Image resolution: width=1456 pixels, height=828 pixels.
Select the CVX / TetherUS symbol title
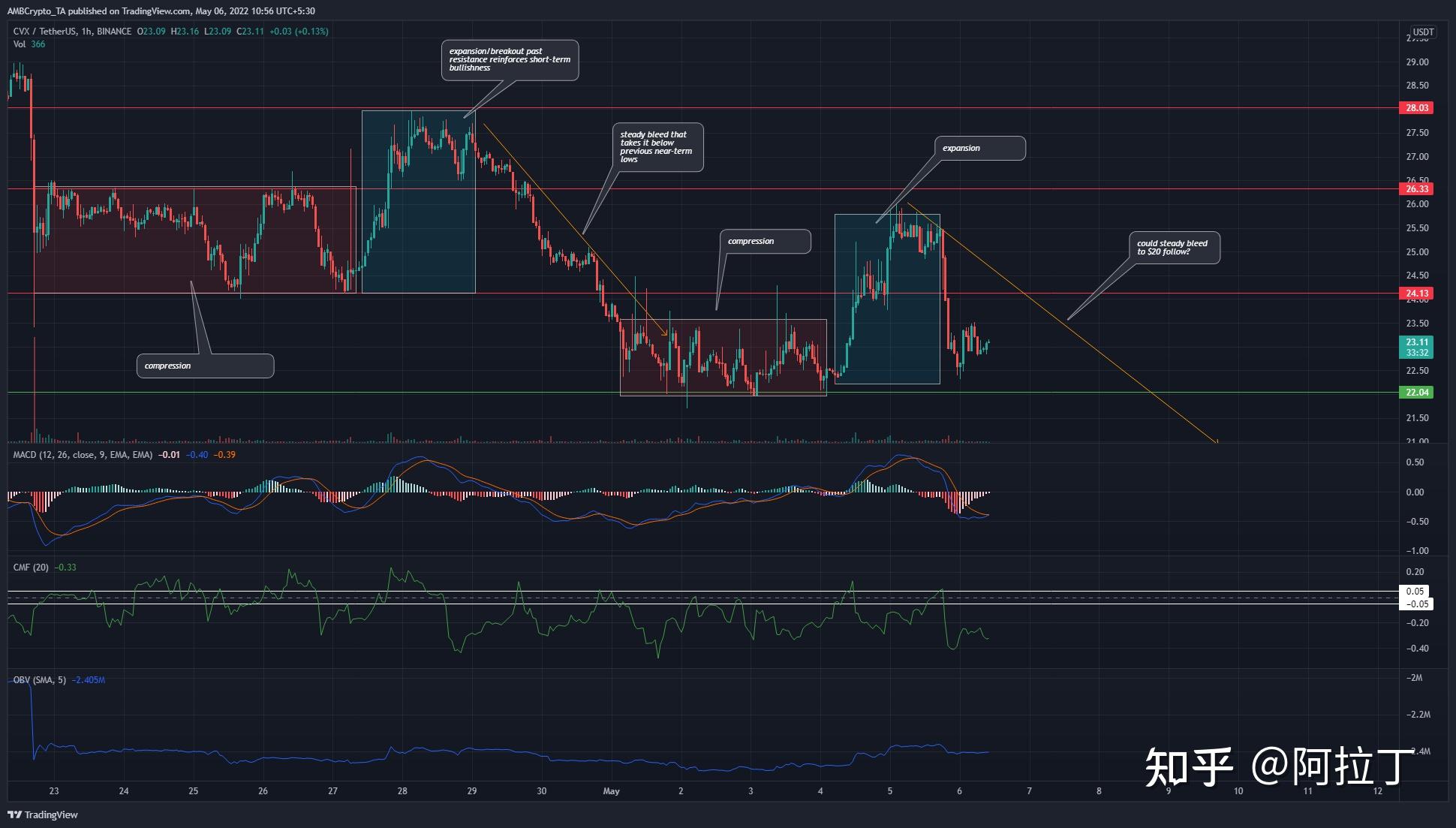(47, 32)
